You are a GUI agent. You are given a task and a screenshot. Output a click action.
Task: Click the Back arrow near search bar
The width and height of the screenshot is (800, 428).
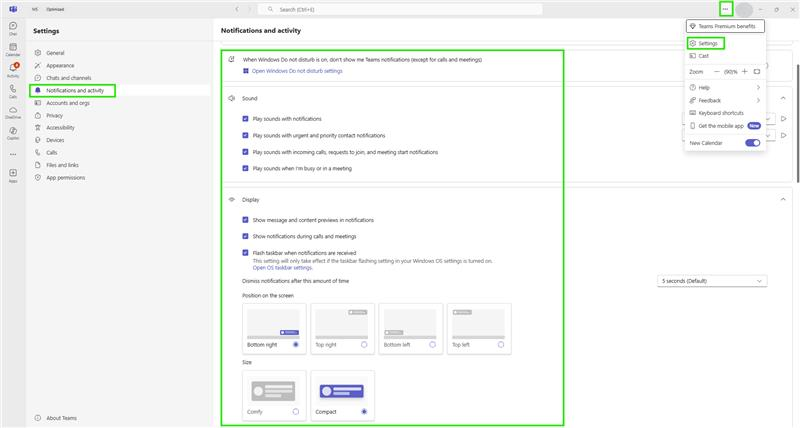point(237,9)
